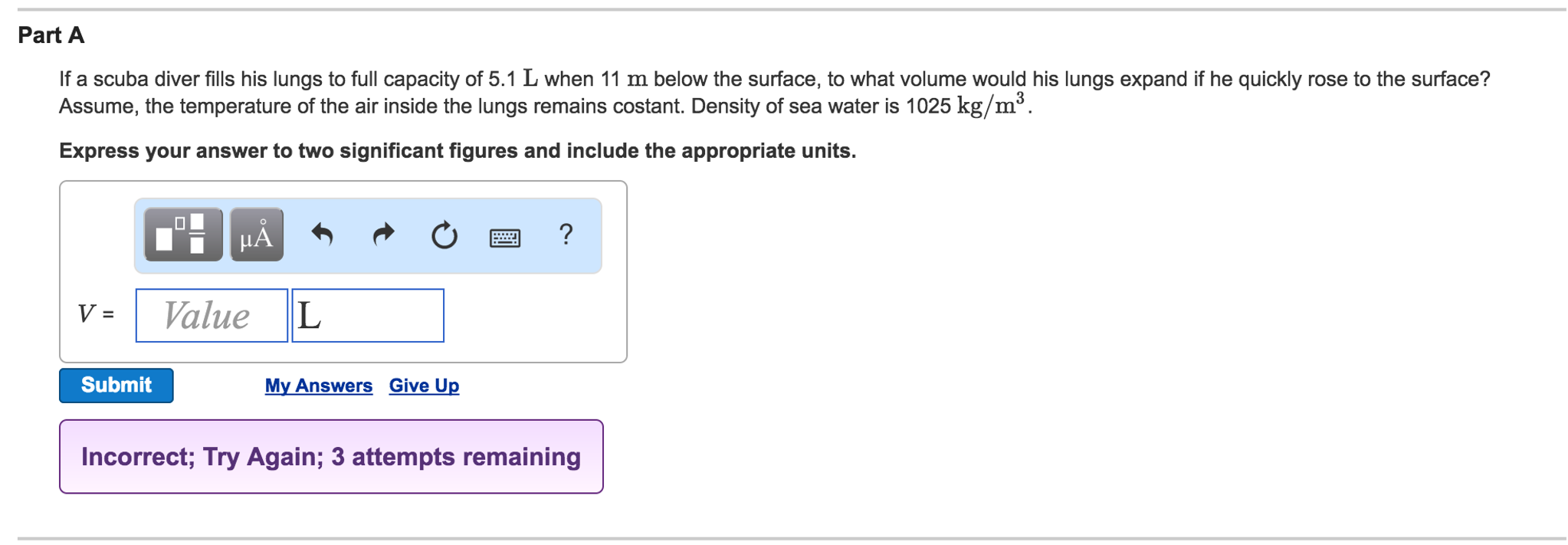Select the Value input field

[x=212, y=315]
